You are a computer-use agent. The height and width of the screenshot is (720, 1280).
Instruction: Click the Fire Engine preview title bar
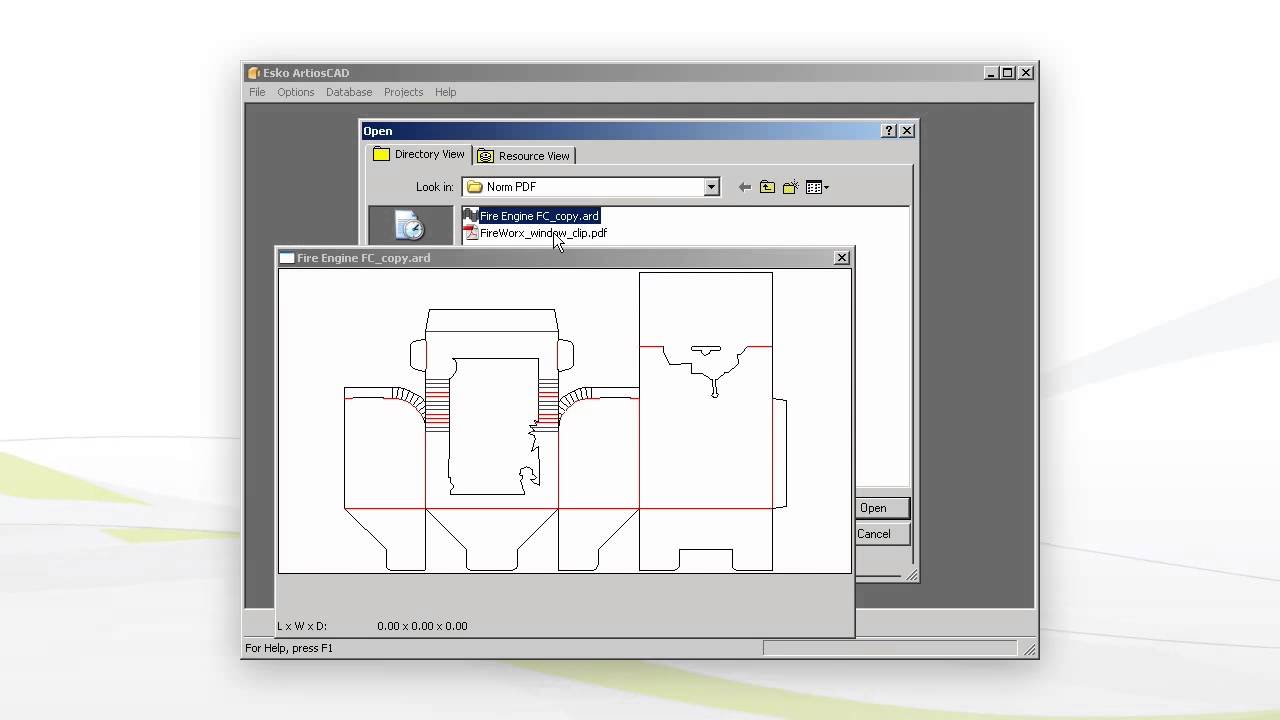pos(565,258)
